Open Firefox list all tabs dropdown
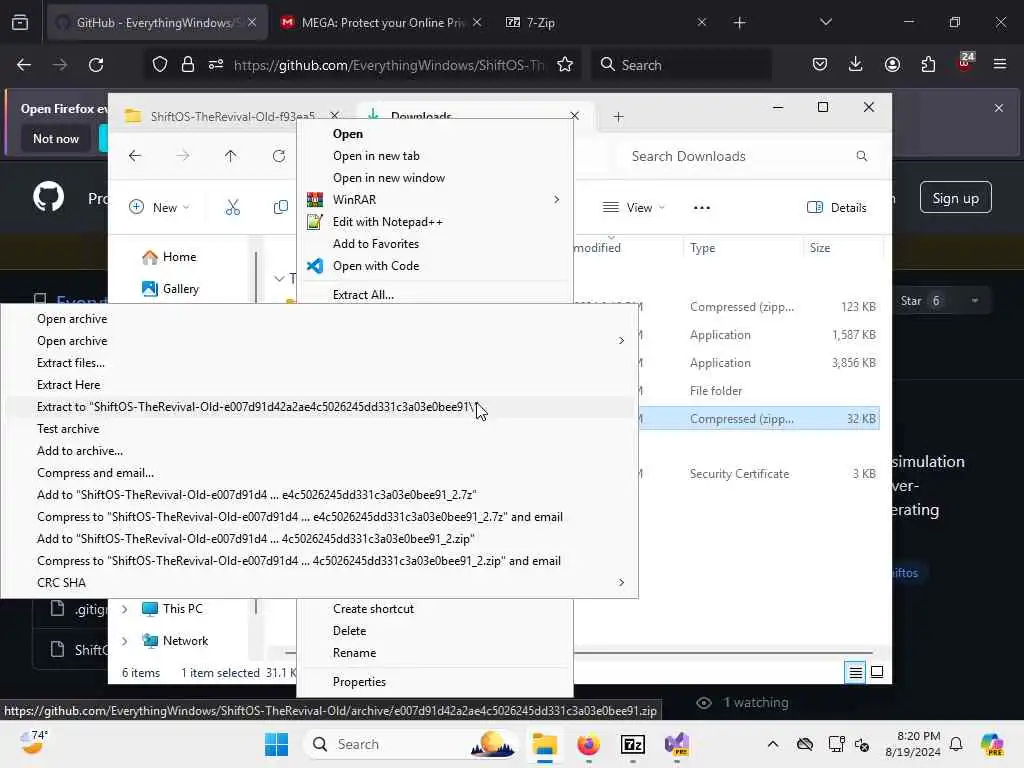The width and height of the screenshot is (1024, 768). [825, 23]
